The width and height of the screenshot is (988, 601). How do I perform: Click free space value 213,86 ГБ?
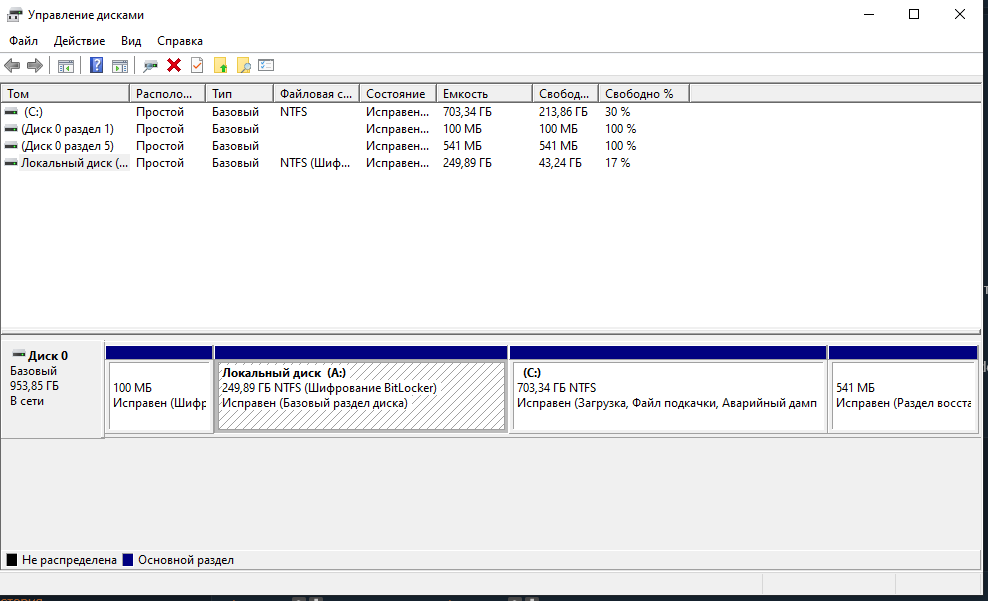click(563, 112)
